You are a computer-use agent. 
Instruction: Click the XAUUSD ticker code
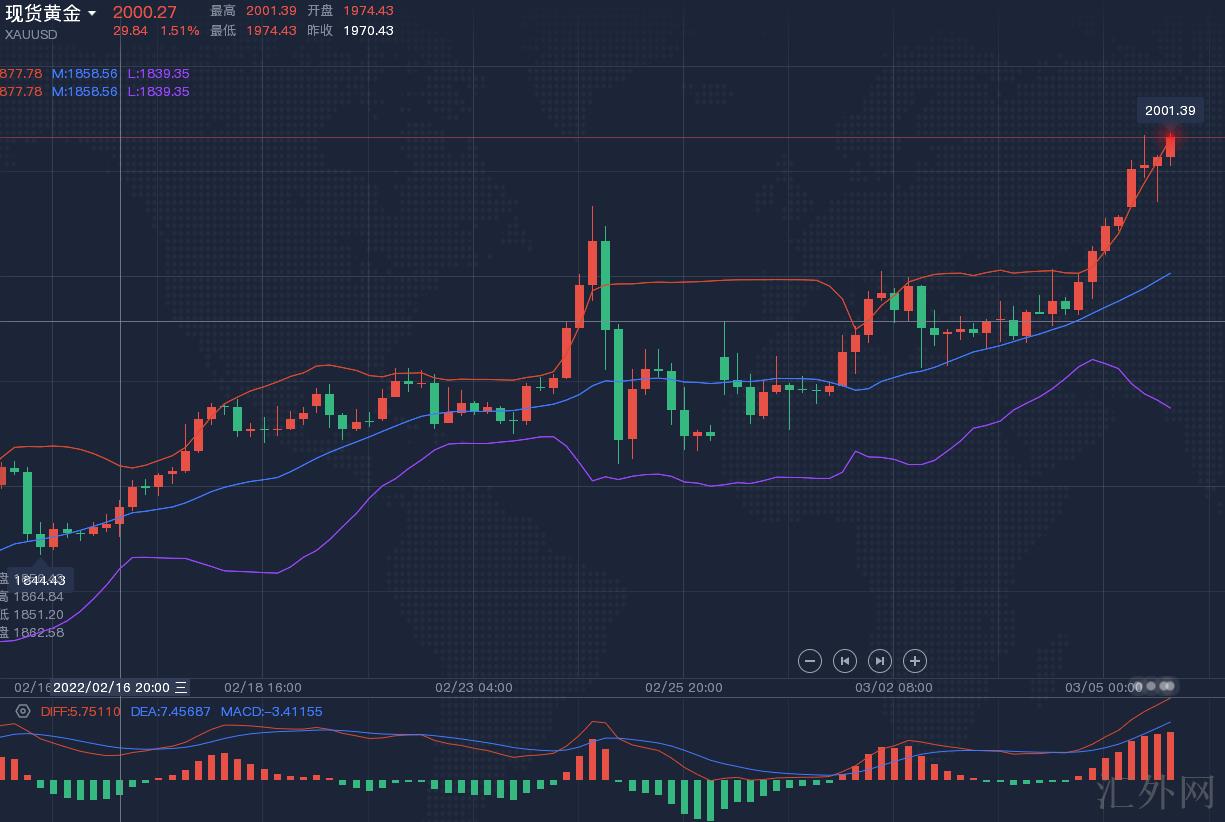click(31, 34)
